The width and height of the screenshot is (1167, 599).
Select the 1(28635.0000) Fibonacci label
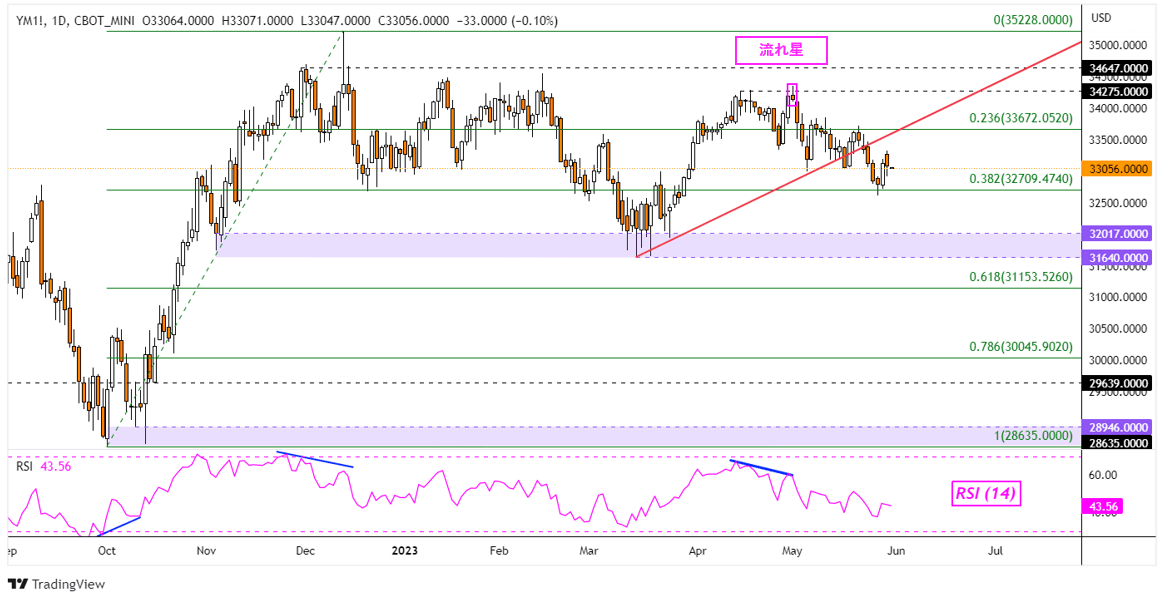coord(1033,436)
